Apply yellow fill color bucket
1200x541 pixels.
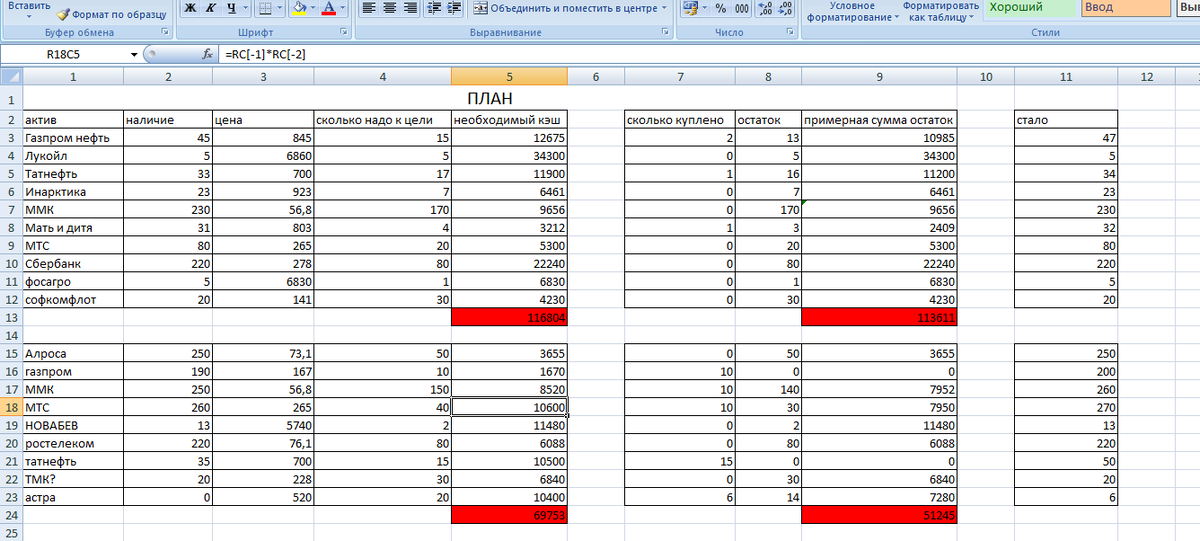coord(299,8)
